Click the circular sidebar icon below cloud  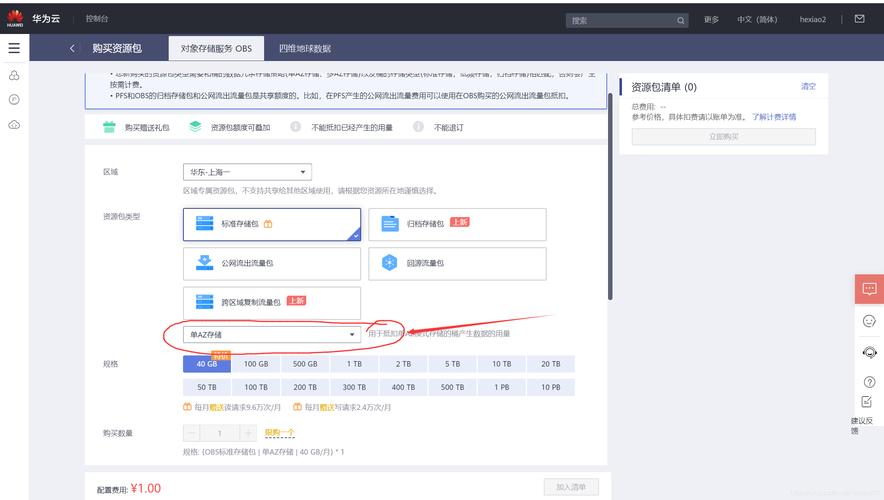point(14,100)
